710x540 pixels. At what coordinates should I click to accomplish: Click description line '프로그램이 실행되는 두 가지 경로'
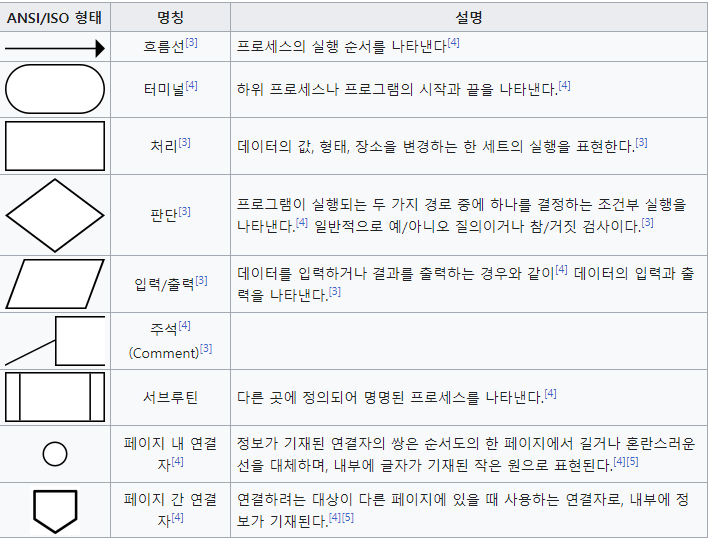[461, 205]
